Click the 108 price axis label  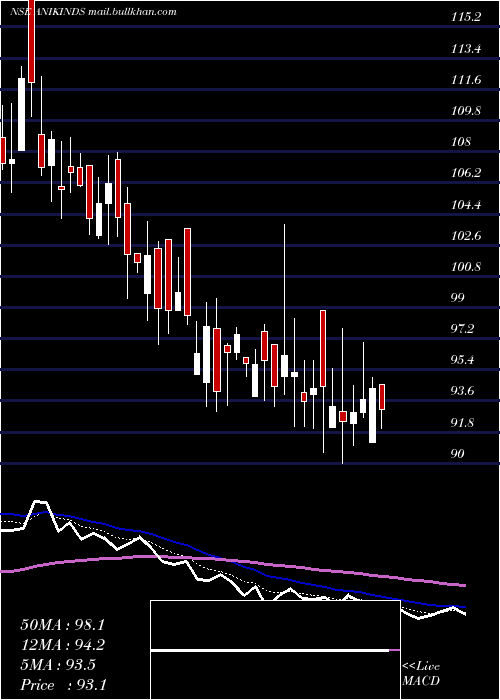pos(461,142)
